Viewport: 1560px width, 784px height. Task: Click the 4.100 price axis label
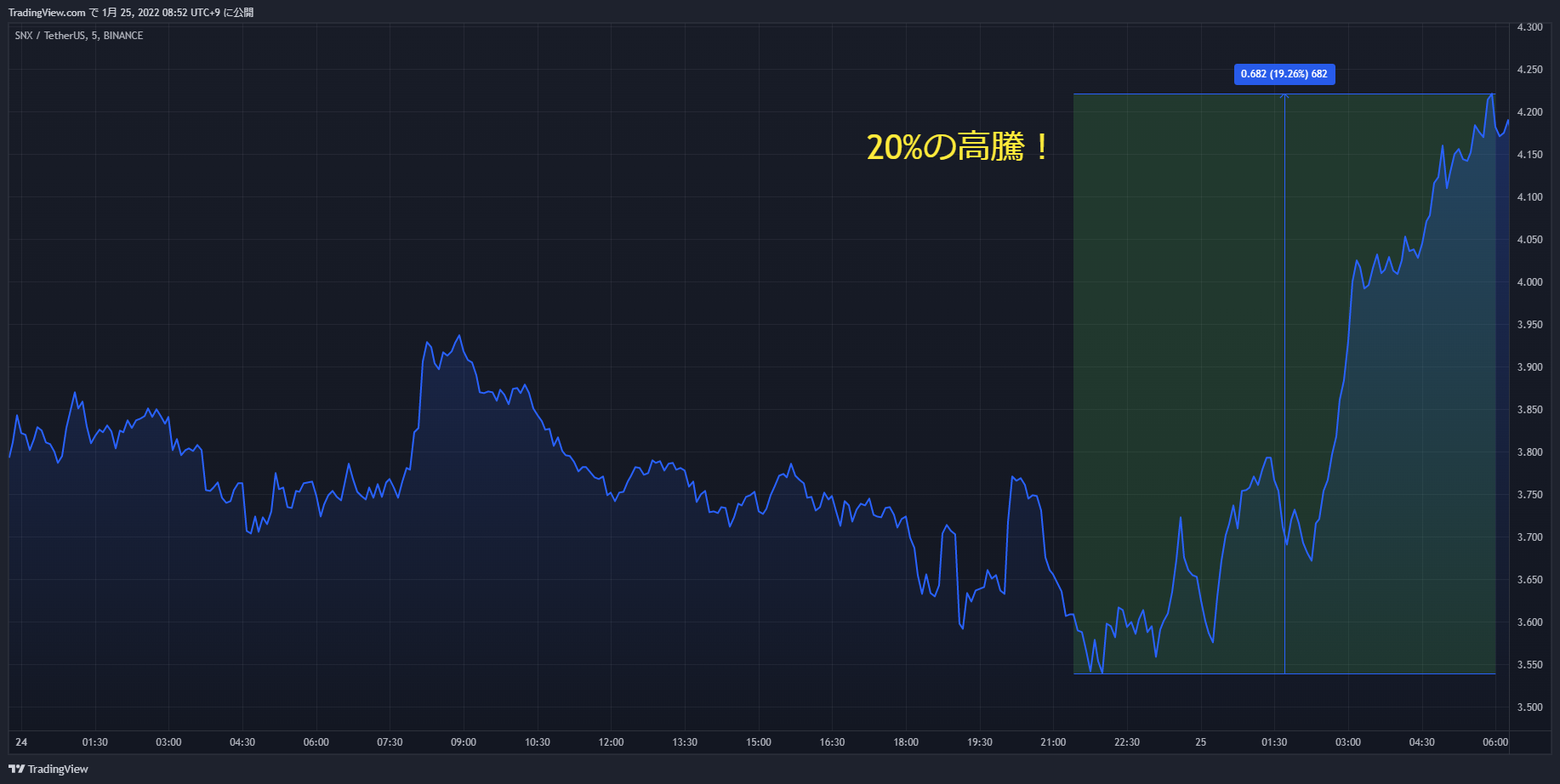[x=1529, y=197]
